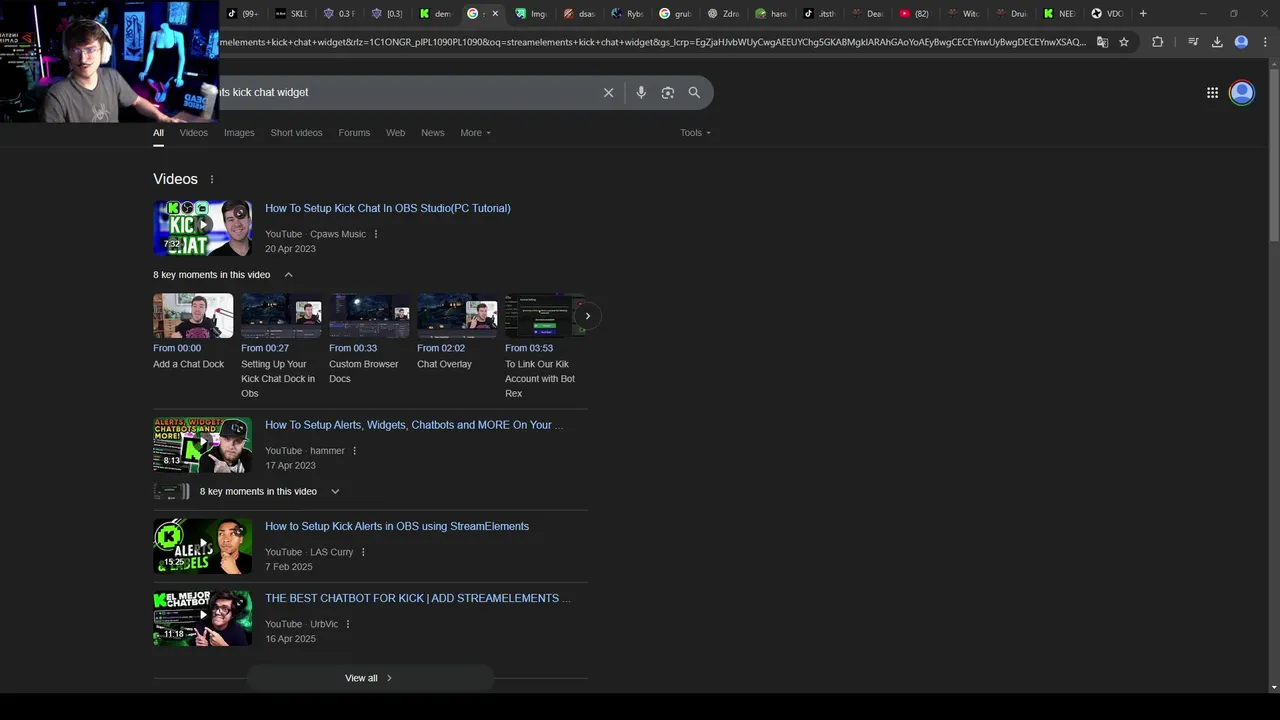
Task: Open Chrome downloads icon
Action: (x=1217, y=42)
